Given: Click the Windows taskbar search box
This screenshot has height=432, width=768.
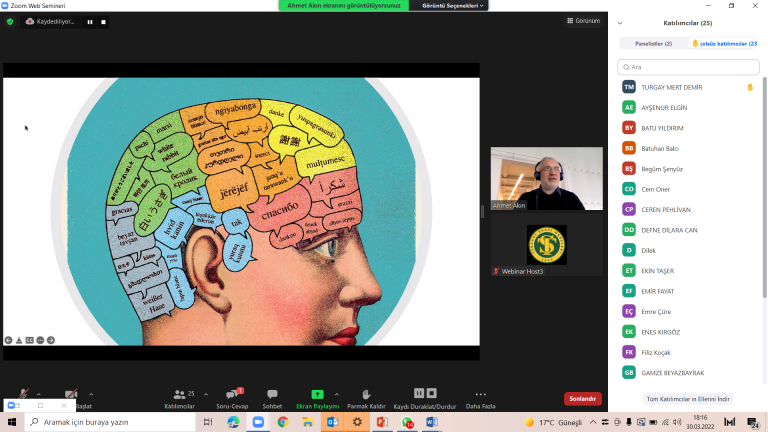Looking at the screenshot, I should (110, 422).
